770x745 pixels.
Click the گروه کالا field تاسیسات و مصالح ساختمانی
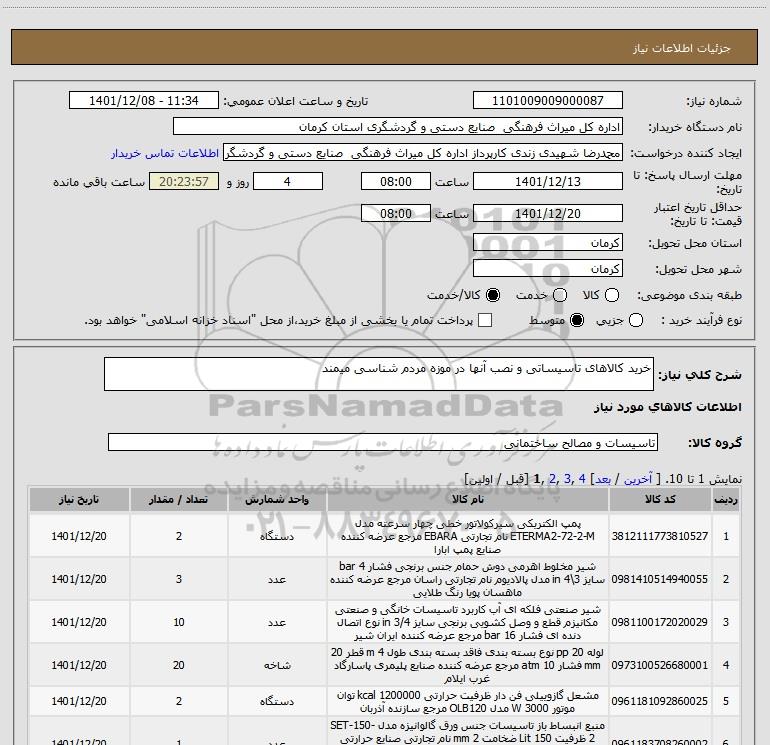[x=383, y=442]
